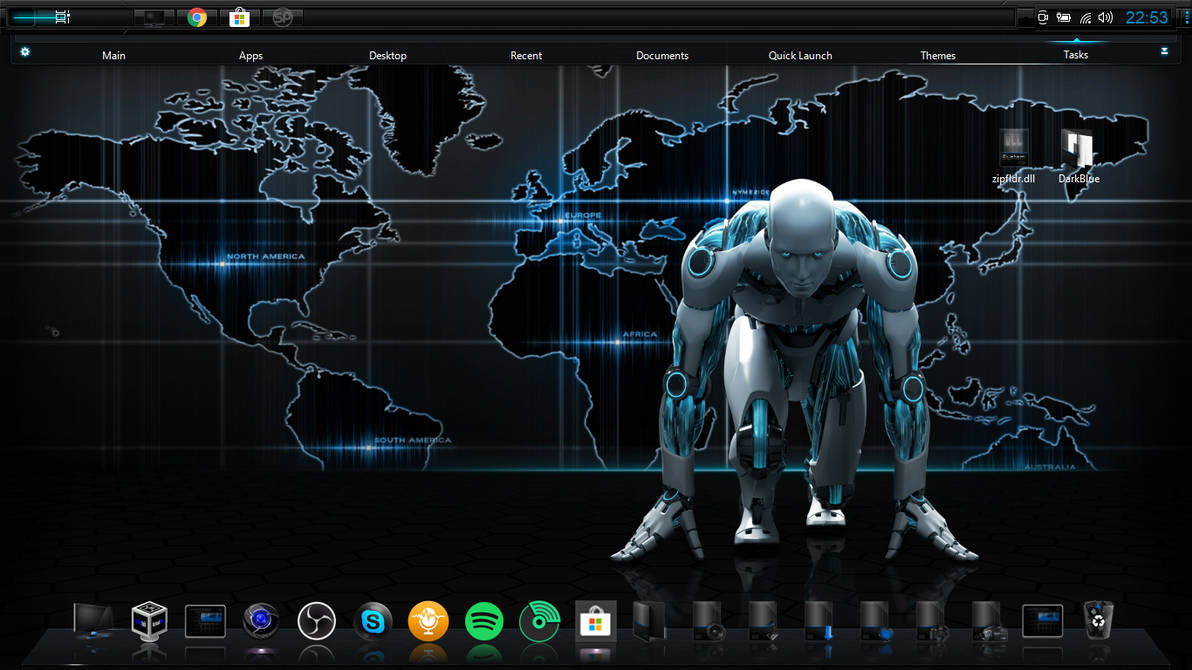Screen dimensions: 1192x670
Task: Switch to the Apps tab
Action: pos(251,56)
